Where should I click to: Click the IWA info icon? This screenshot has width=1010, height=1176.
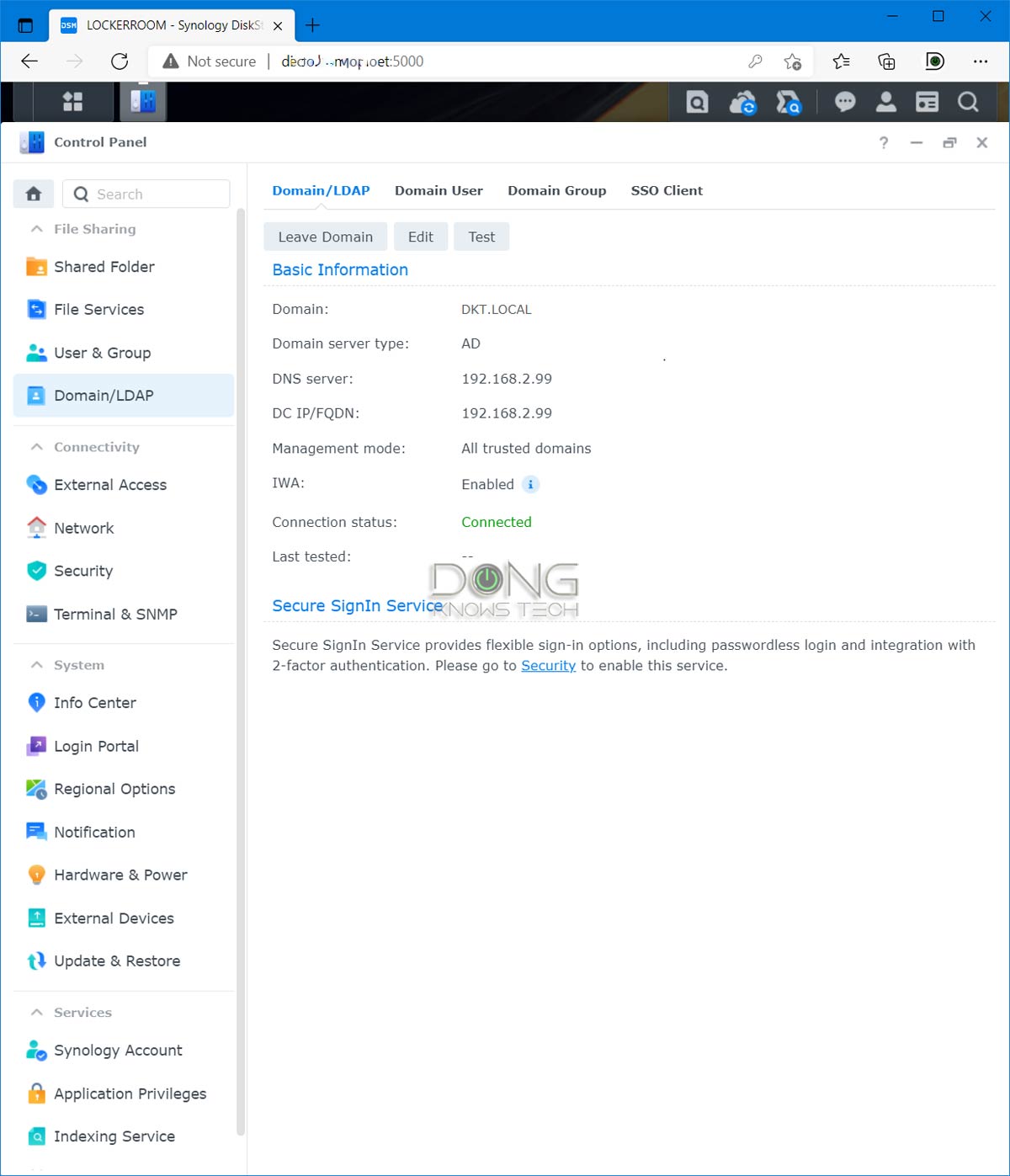tap(530, 484)
